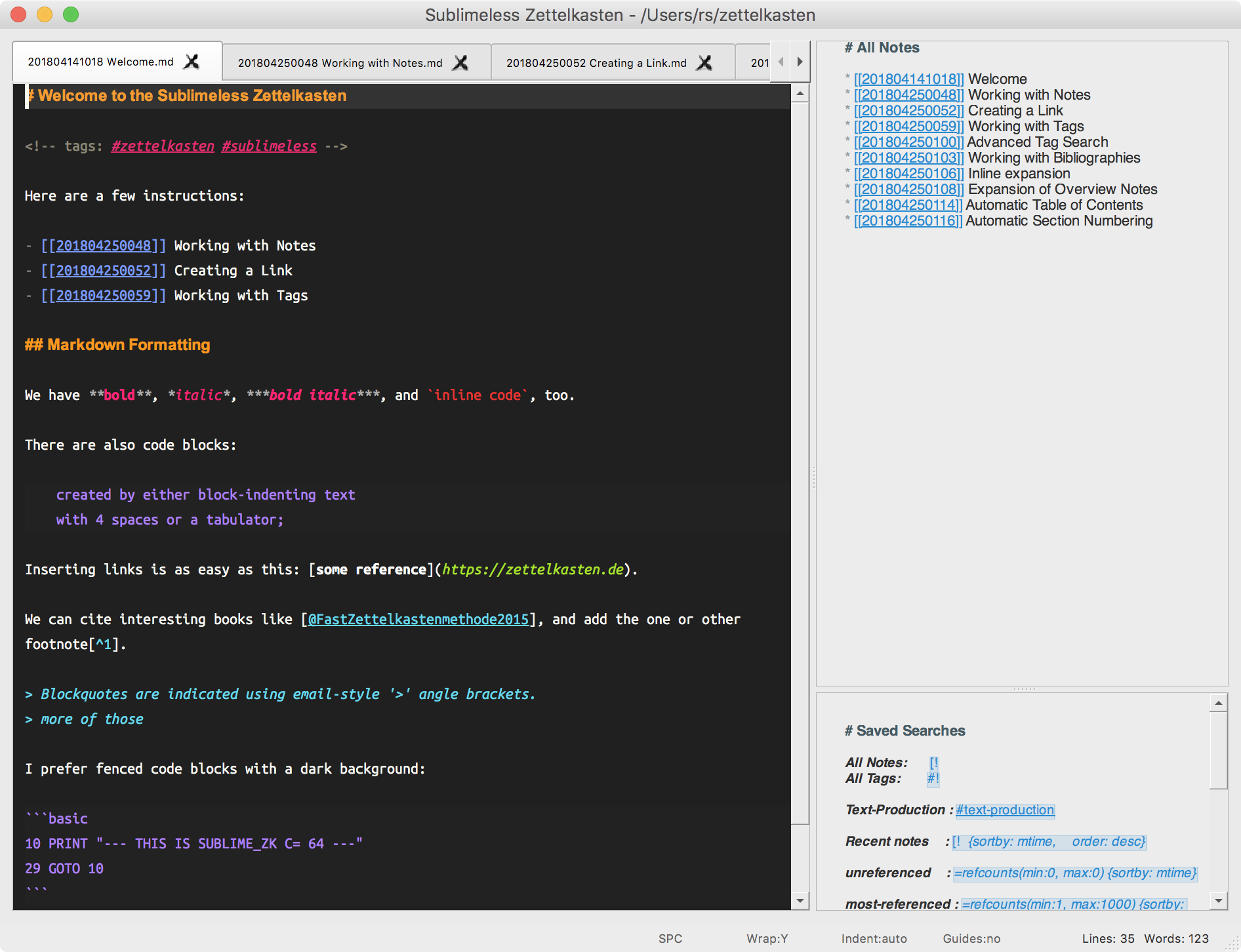Close the Working with Notes.md tab

tap(461, 63)
